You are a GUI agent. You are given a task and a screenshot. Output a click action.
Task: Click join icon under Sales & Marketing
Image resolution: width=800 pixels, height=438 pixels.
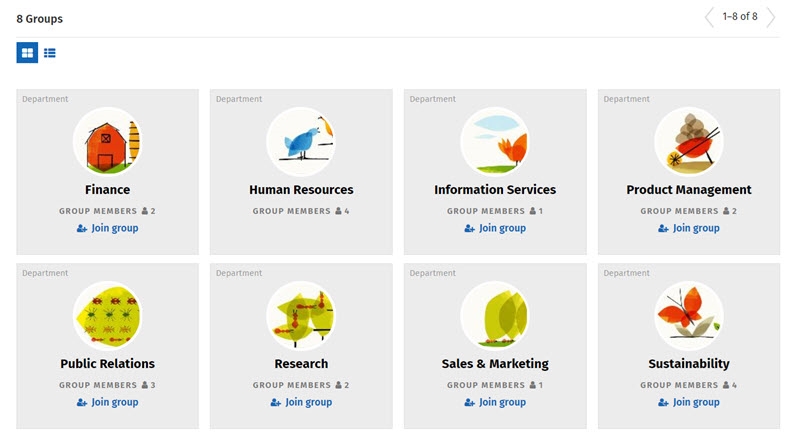click(469, 403)
